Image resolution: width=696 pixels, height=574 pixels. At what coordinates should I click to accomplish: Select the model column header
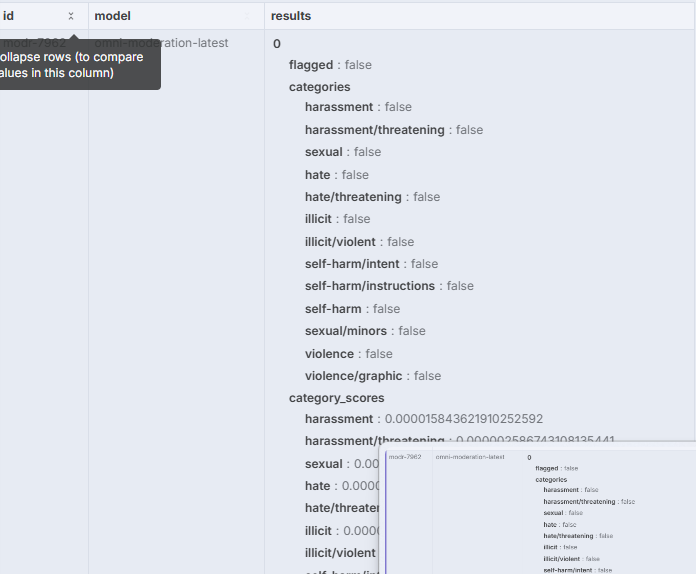[113, 16]
